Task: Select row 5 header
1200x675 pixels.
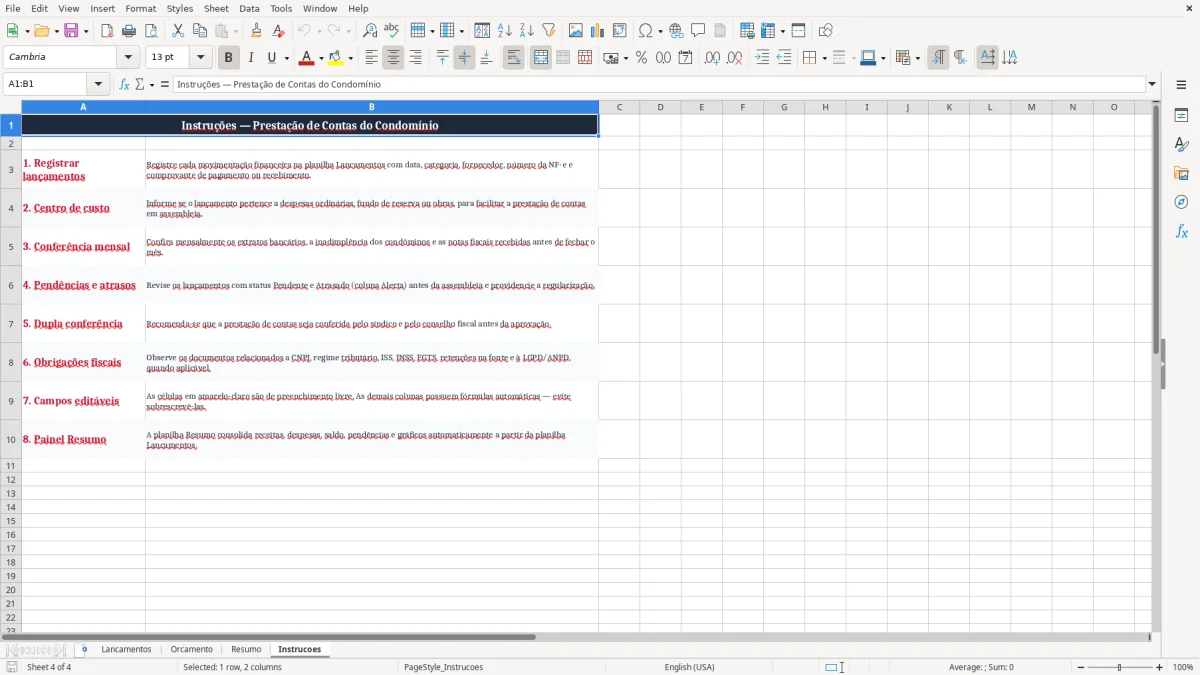Action: click(x=11, y=246)
